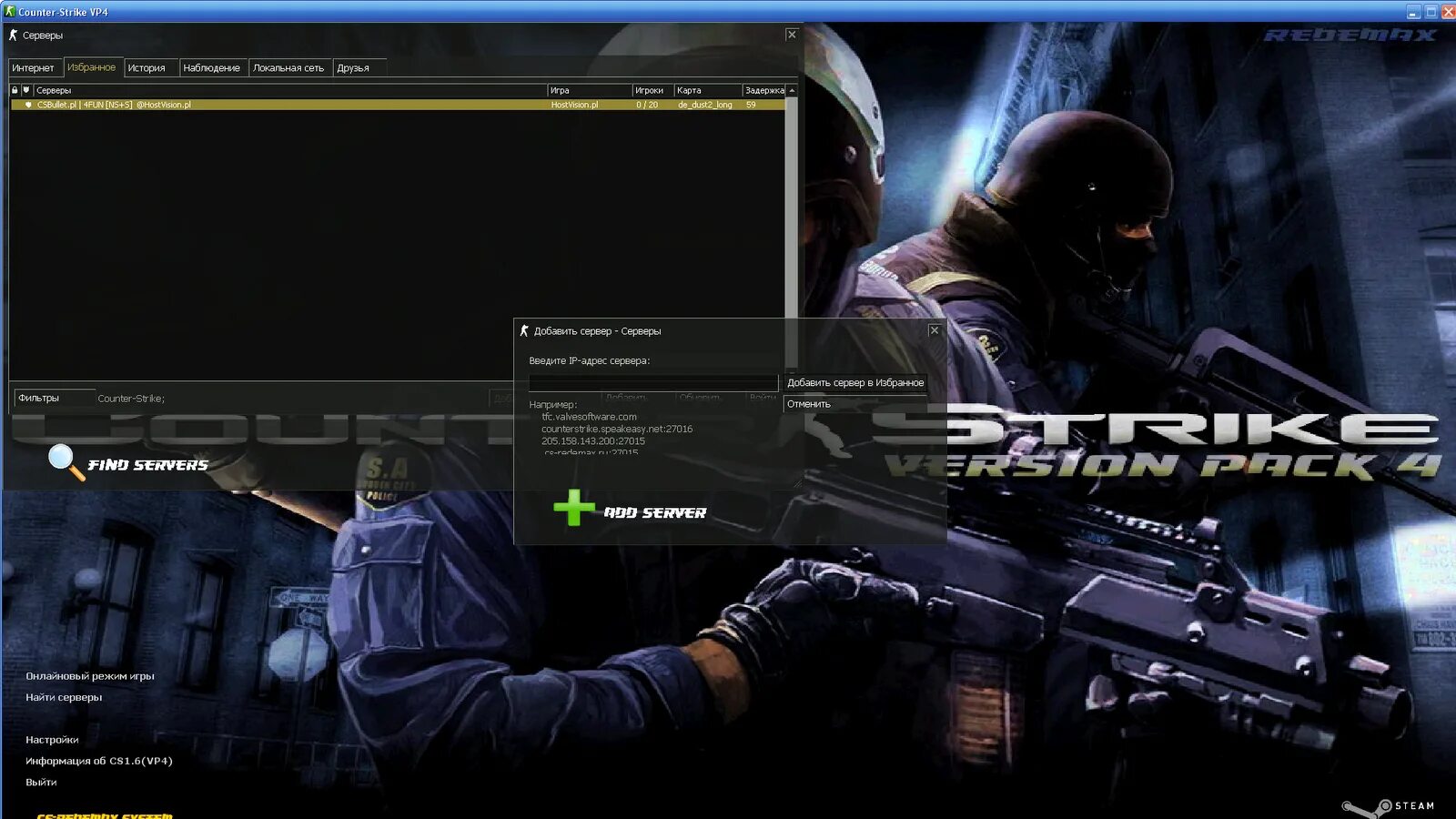The image size is (1456, 819).
Task: Sort by secure shield column icon
Action: pyautogui.click(x=26, y=90)
